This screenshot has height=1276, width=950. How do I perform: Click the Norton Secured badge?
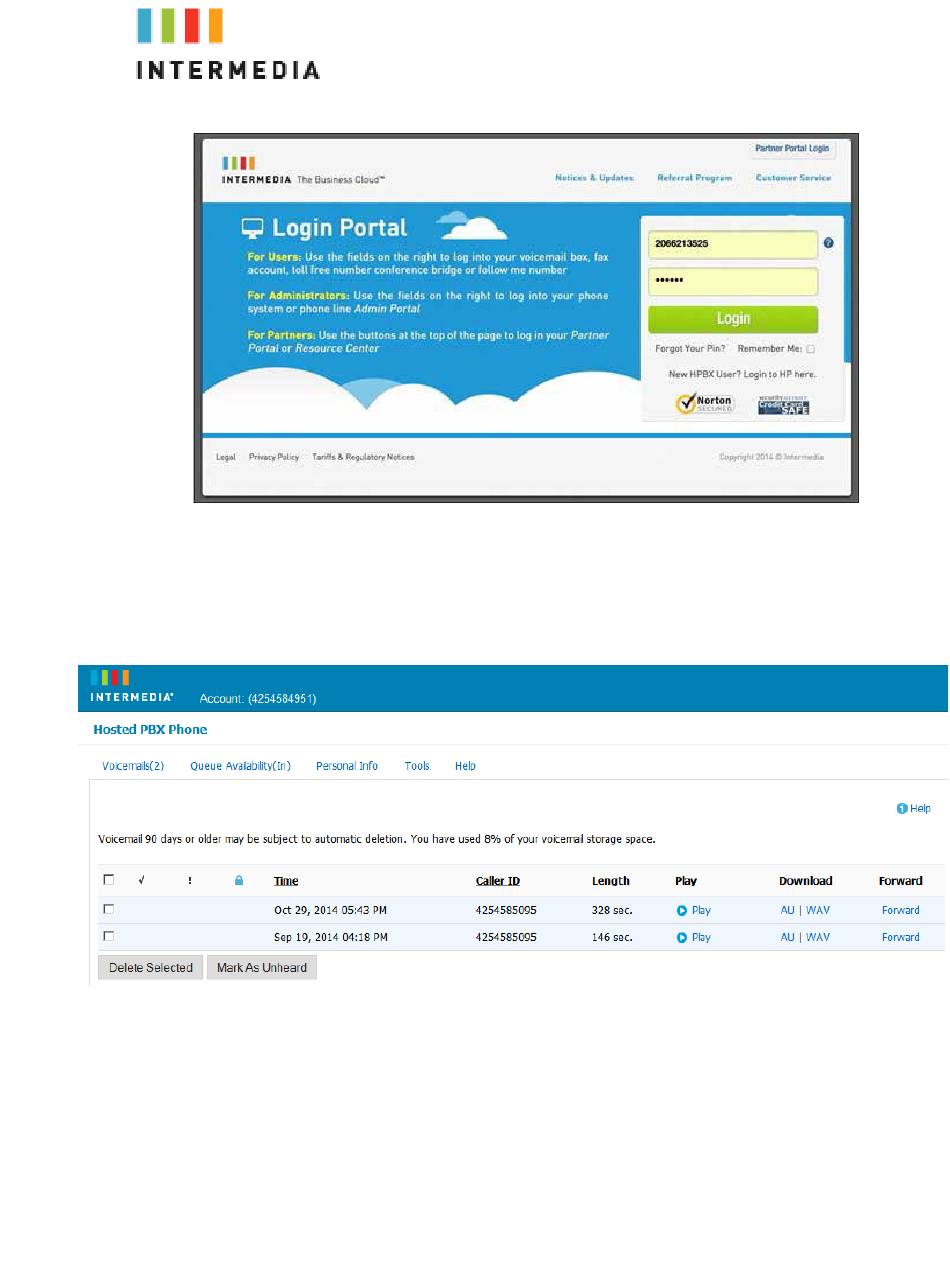click(x=704, y=403)
